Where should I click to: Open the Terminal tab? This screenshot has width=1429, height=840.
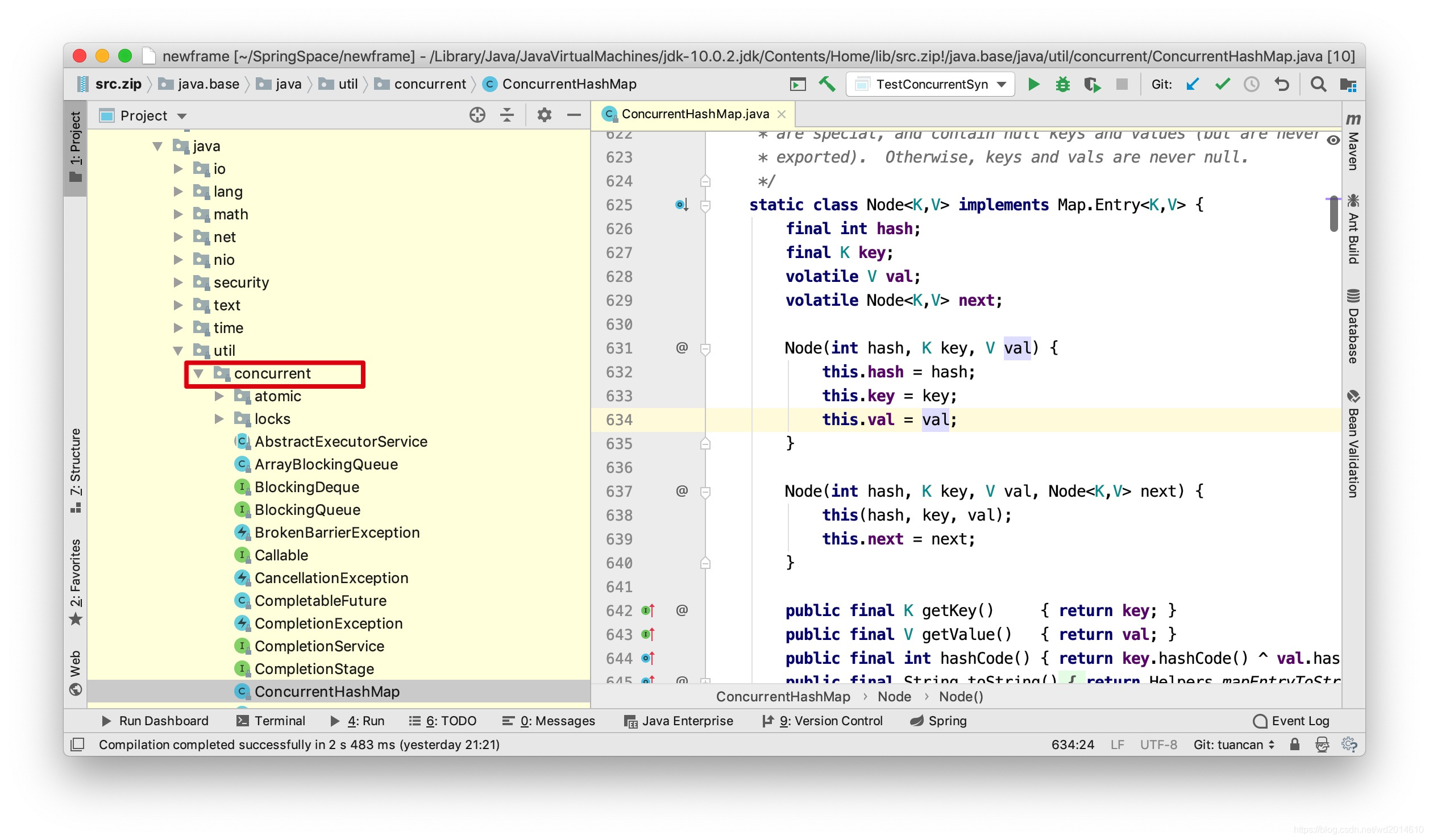(x=271, y=721)
